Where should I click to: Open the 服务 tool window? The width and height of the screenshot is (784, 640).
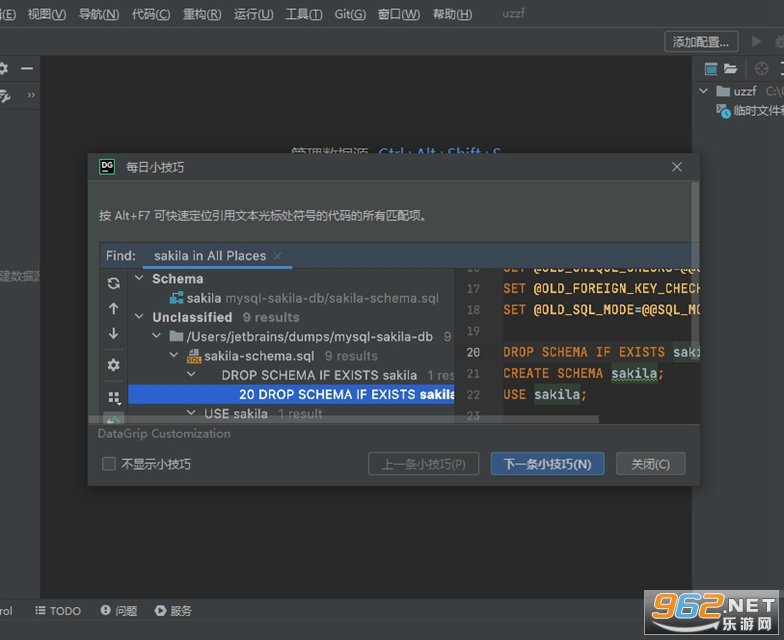(x=173, y=610)
